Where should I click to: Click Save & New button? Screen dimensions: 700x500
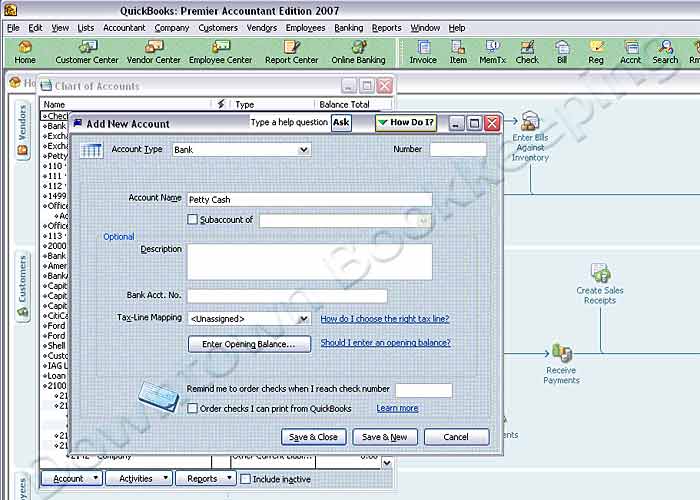385,437
